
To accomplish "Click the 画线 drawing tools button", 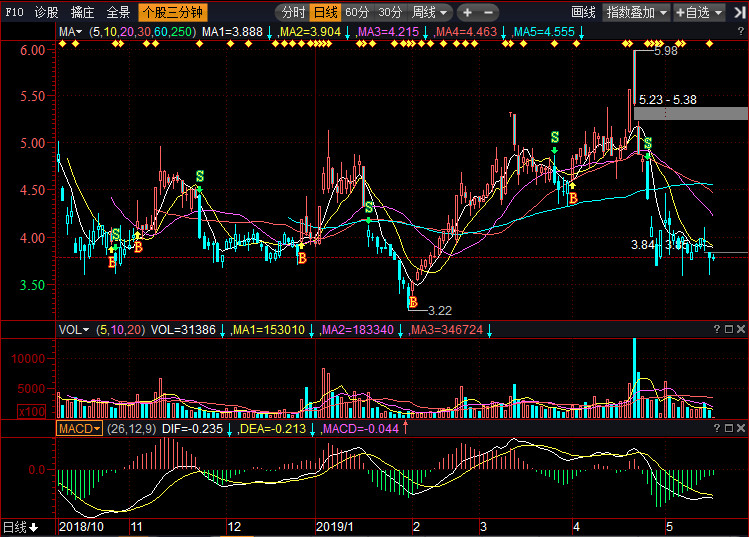I will [583, 13].
